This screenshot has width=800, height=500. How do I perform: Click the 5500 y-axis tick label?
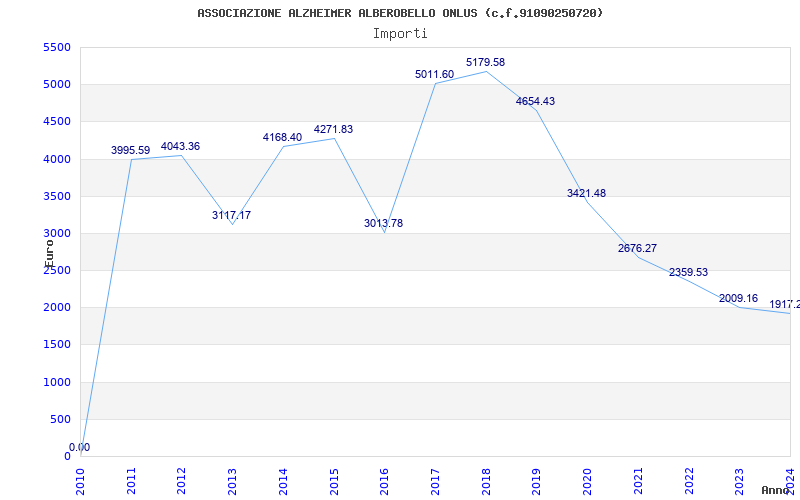pyautogui.click(x=57, y=47)
